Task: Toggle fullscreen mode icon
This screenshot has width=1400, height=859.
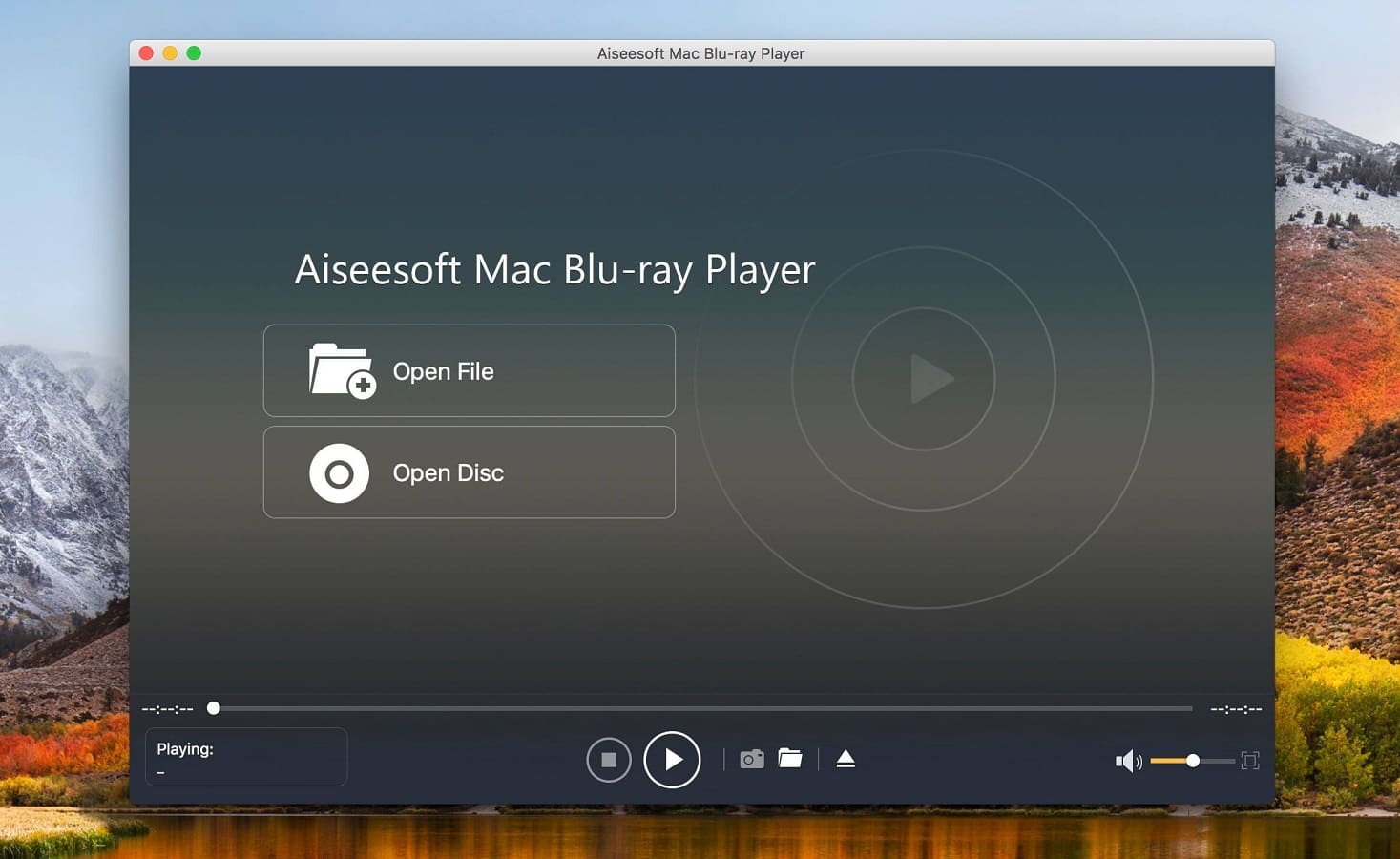Action: (1250, 761)
